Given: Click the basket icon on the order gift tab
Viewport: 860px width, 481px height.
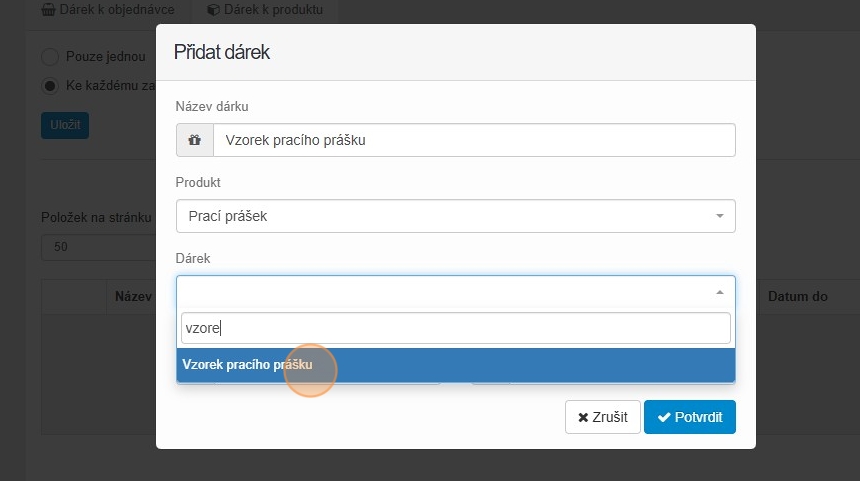Looking at the screenshot, I should pyautogui.click(x=48, y=10).
